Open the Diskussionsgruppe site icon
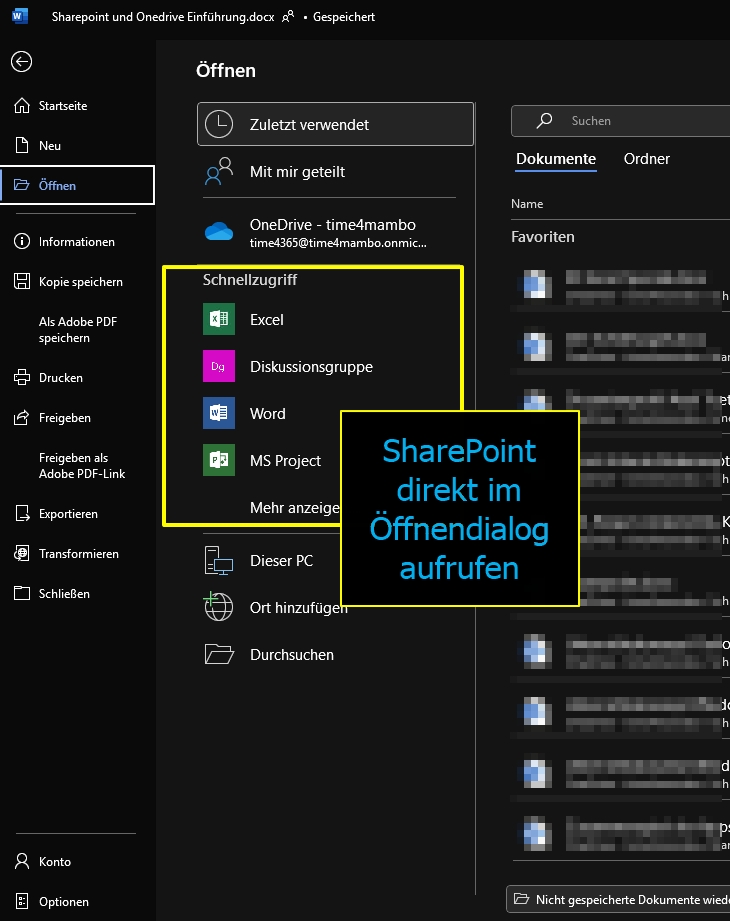The image size is (730, 921). point(218,367)
